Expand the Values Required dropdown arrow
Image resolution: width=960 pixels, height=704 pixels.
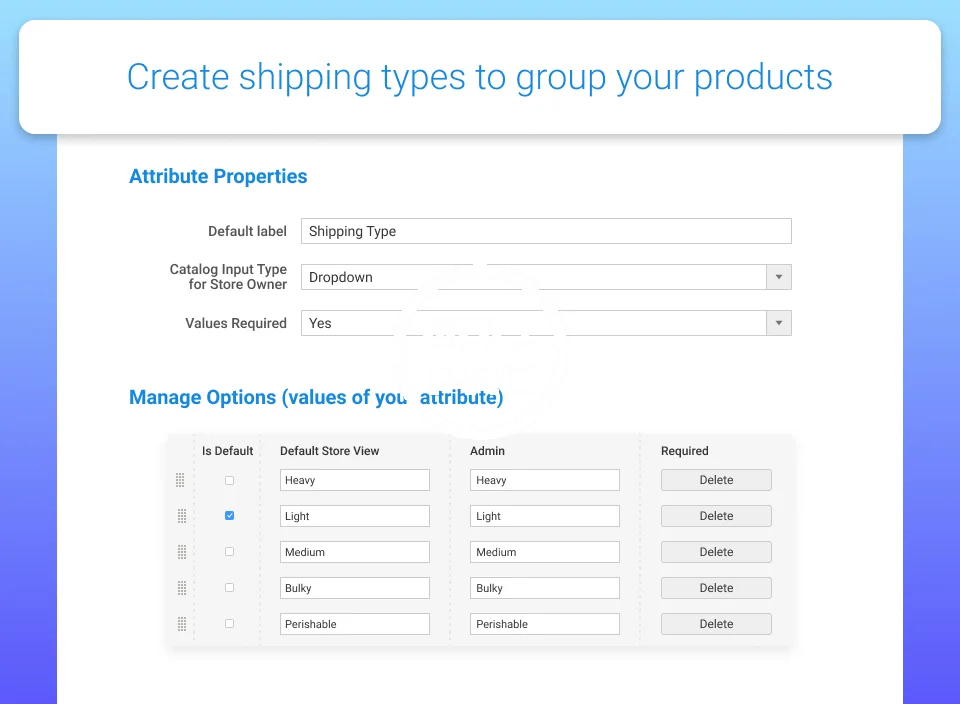(778, 323)
